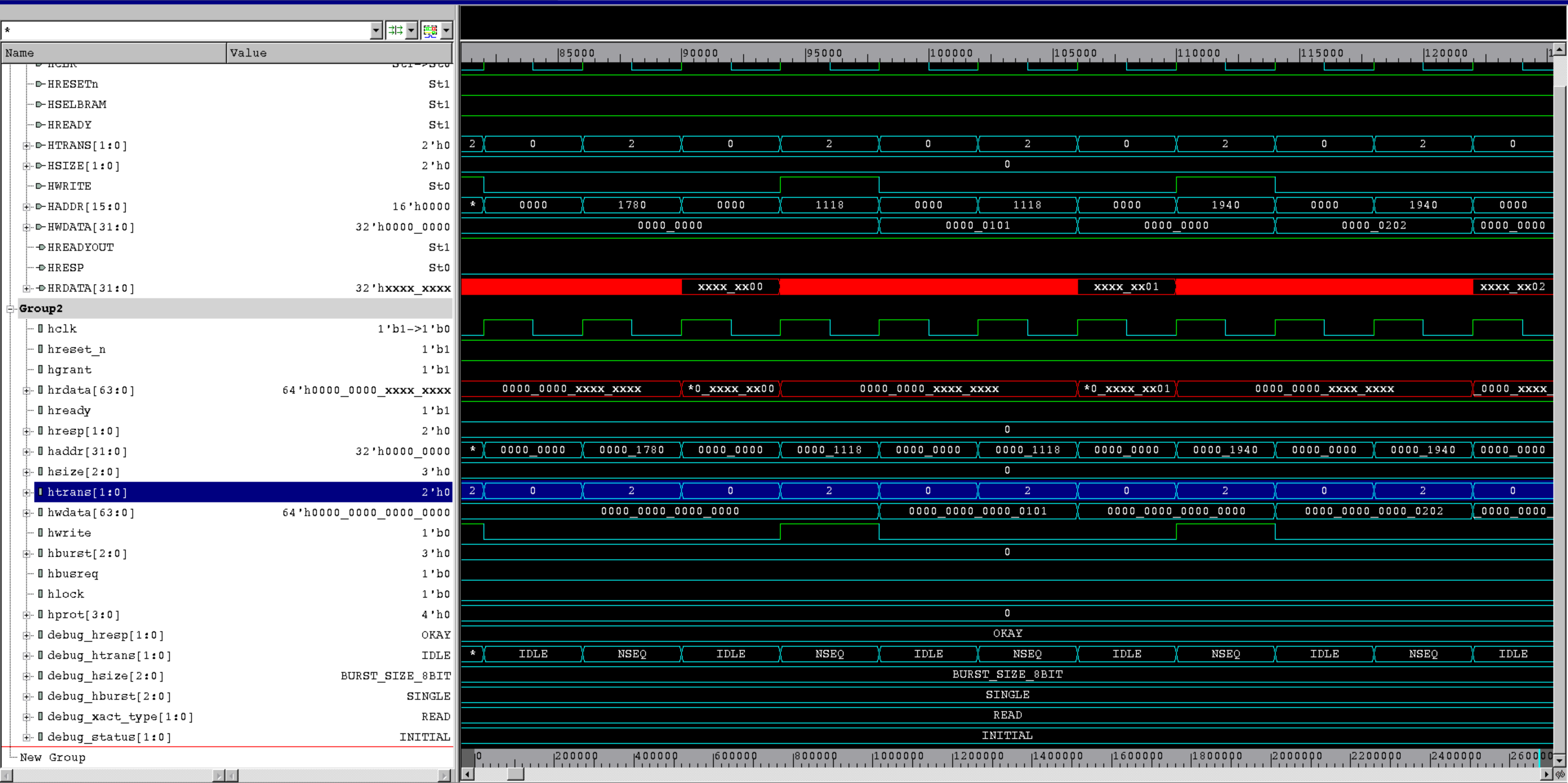The height and width of the screenshot is (783, 1568).
Task: Expand the hrdata[63:0] bus
Action: pyautogui.click(x=26, y=391)
